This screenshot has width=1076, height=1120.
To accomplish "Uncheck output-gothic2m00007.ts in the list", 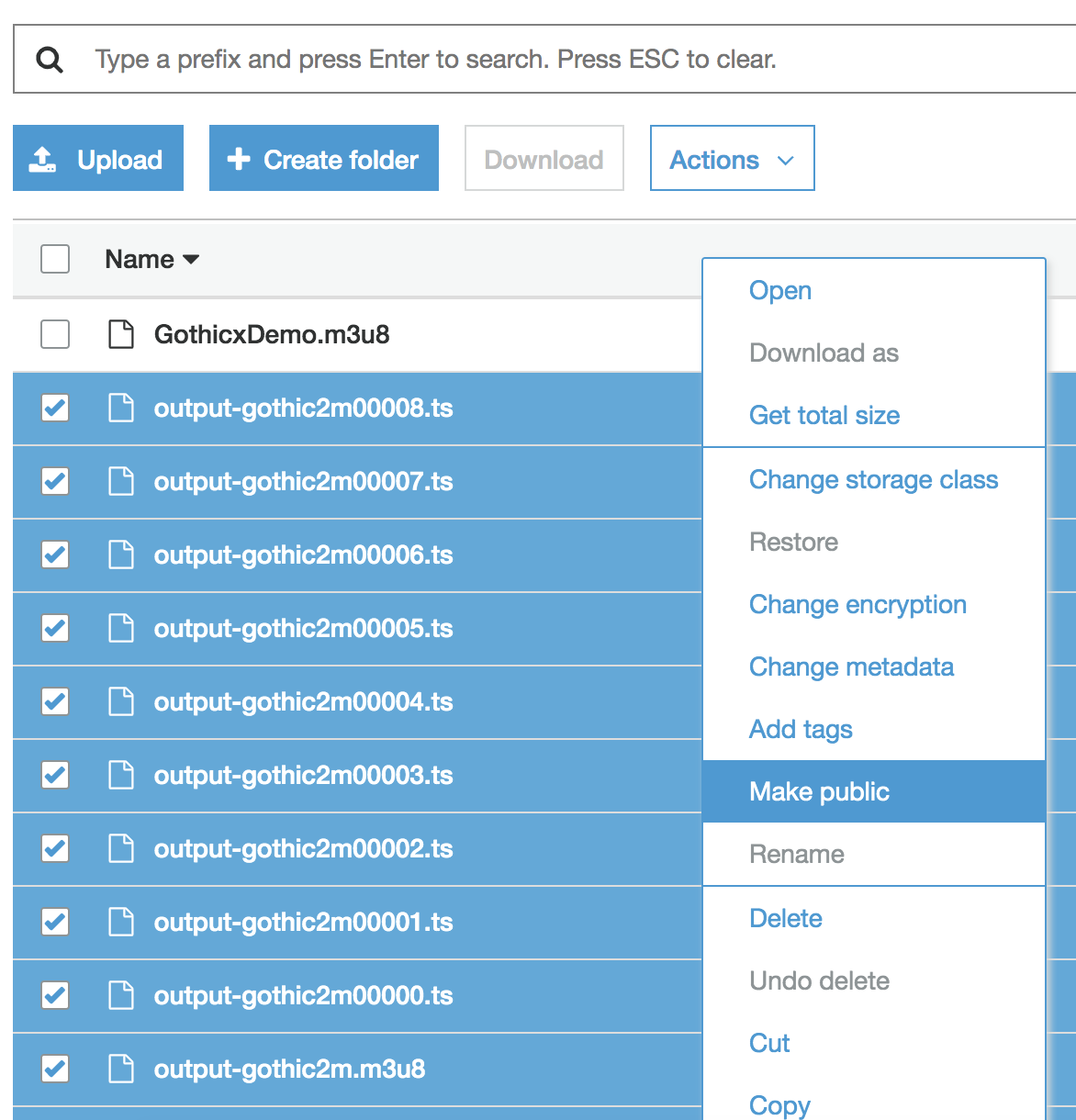I will click(x=55, y=481).
